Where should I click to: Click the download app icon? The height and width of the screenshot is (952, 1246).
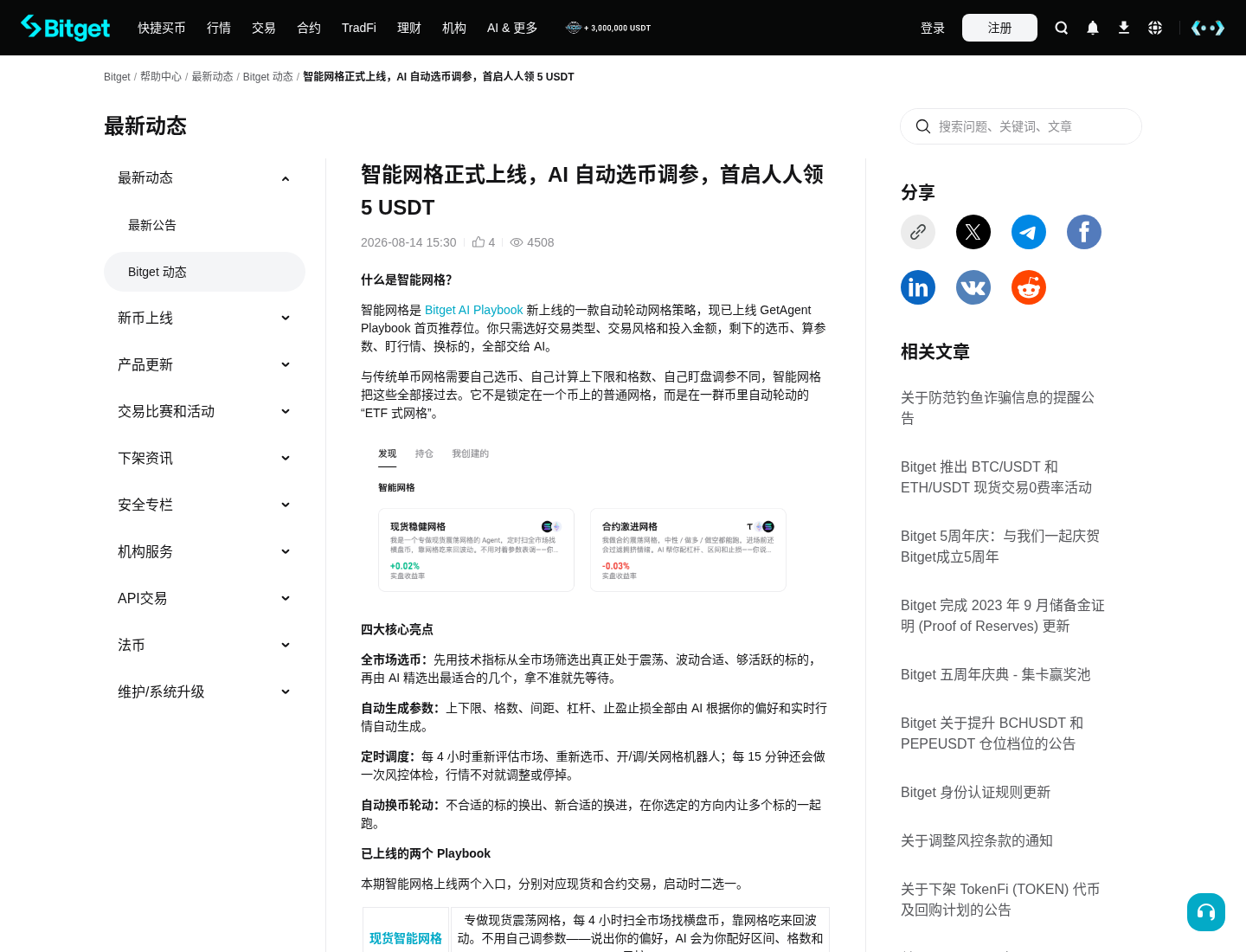click(x=1124, y=28)
